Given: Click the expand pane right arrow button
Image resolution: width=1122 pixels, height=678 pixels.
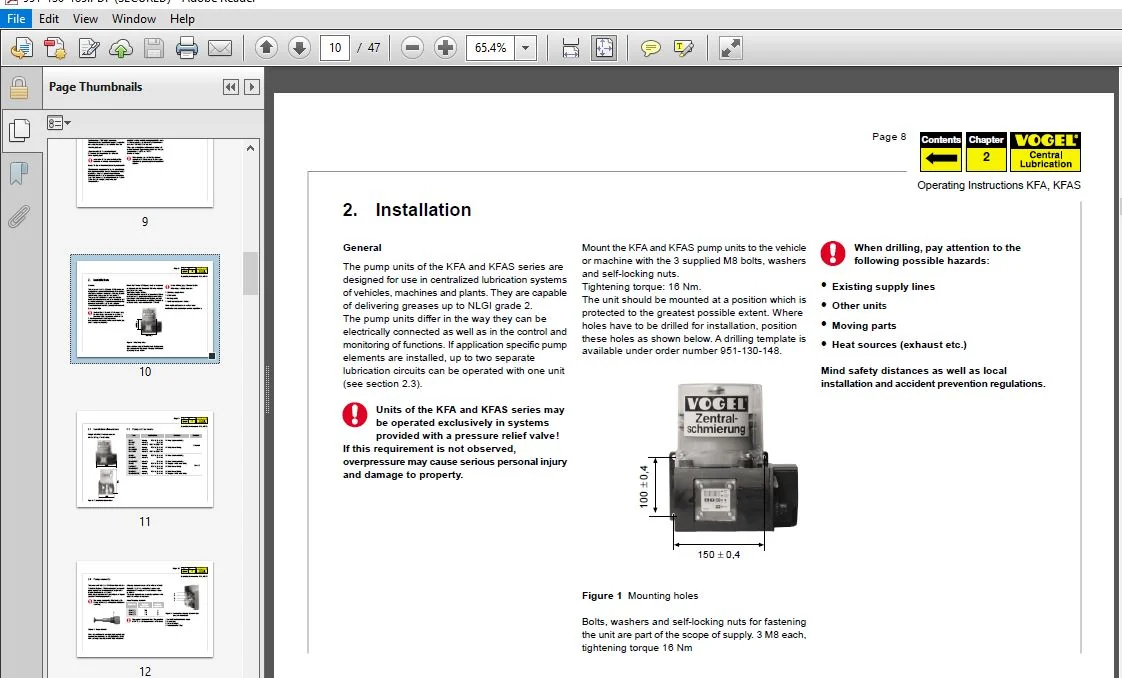Looking at the screenshot, I should tap(251, 87).
